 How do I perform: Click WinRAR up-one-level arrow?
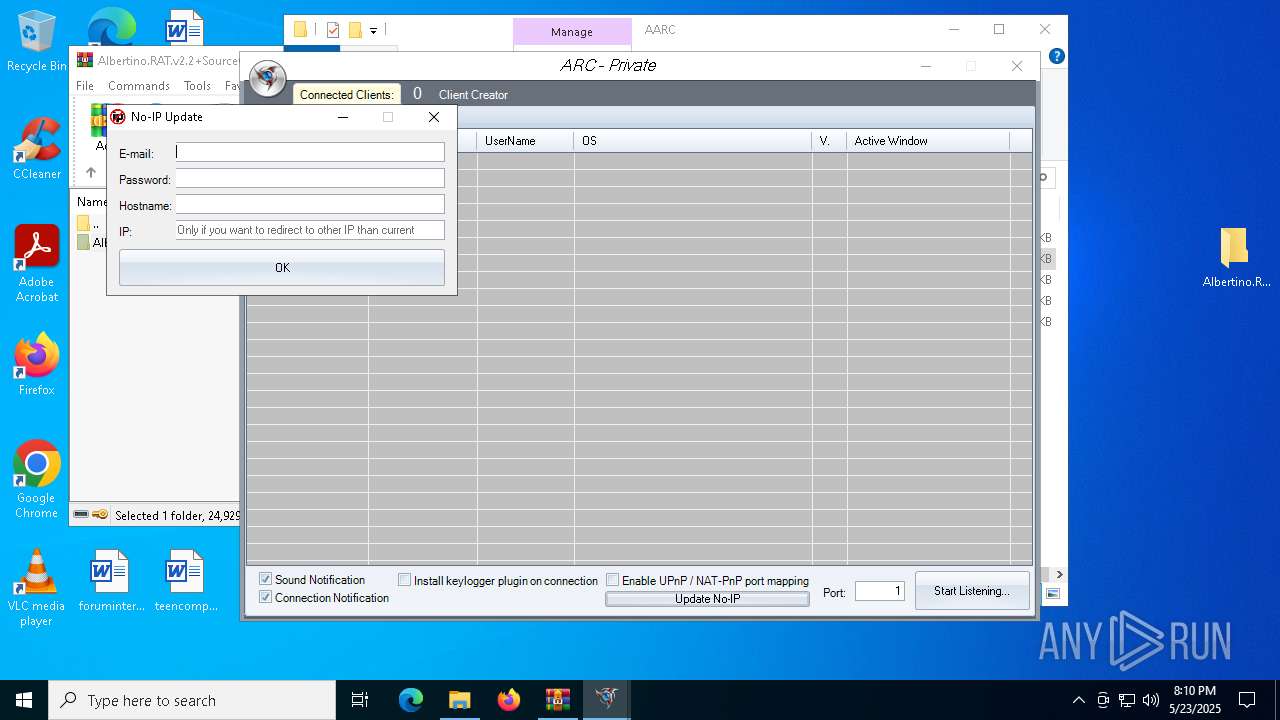[x=91, y=172]
